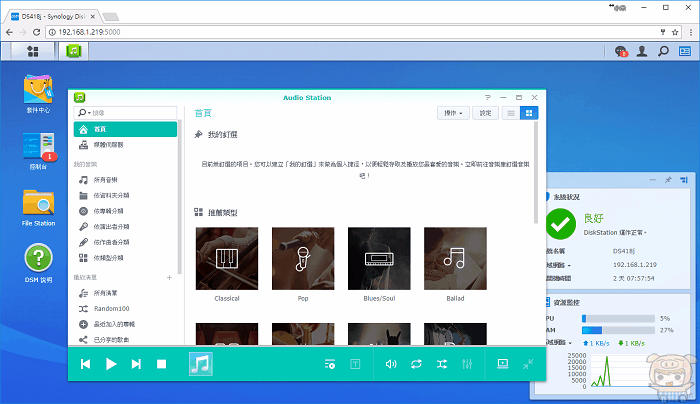Toggle shuffle mode in player bar
The height and width of the screenshot is (404, 700).
[x=442, y=364]
